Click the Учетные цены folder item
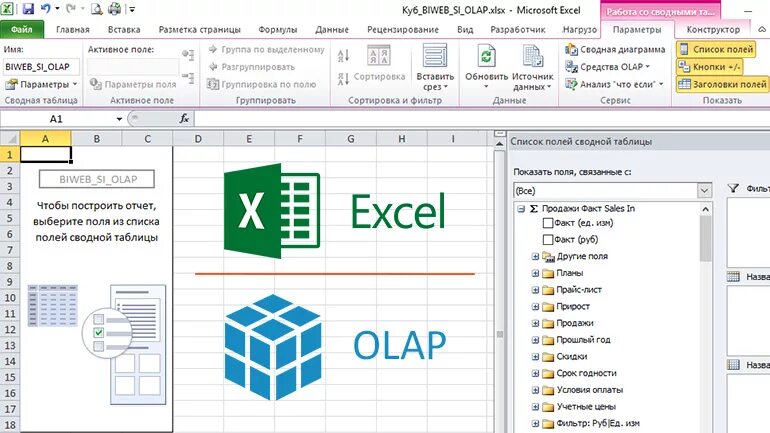Image resolution: width=770 pixels, height=433 pixels. (579, 406)
